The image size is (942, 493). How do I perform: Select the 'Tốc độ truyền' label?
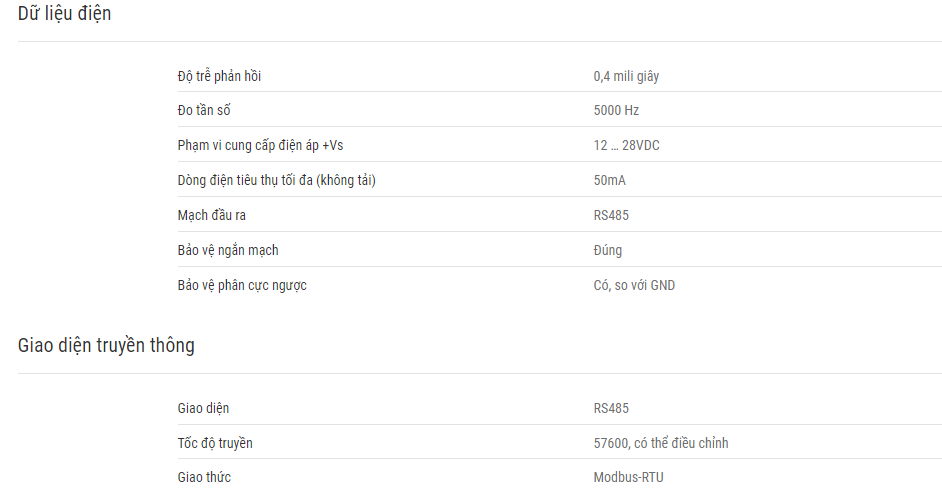215,443
